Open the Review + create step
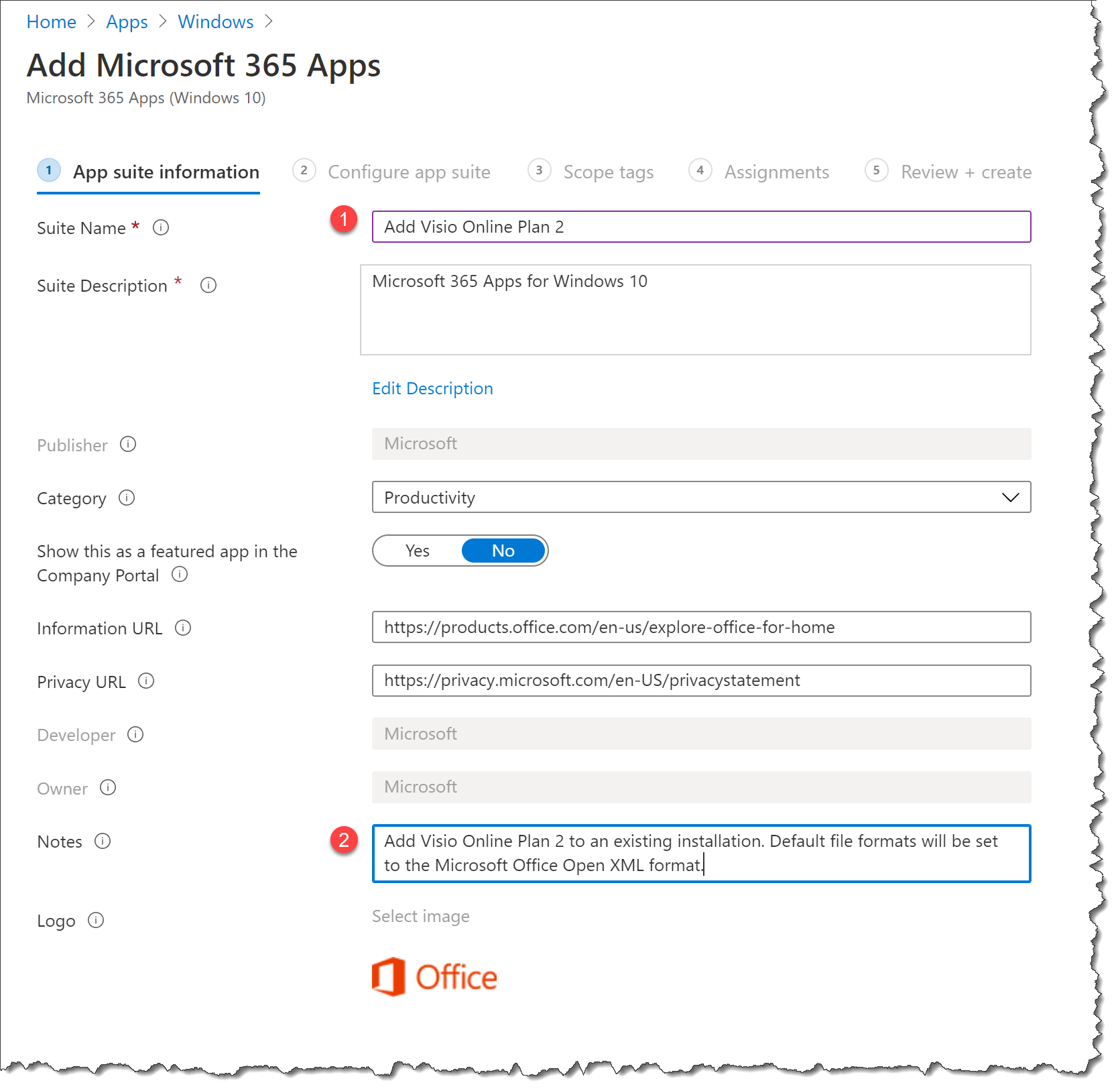 pyautogui.click(x=965, y=172)
